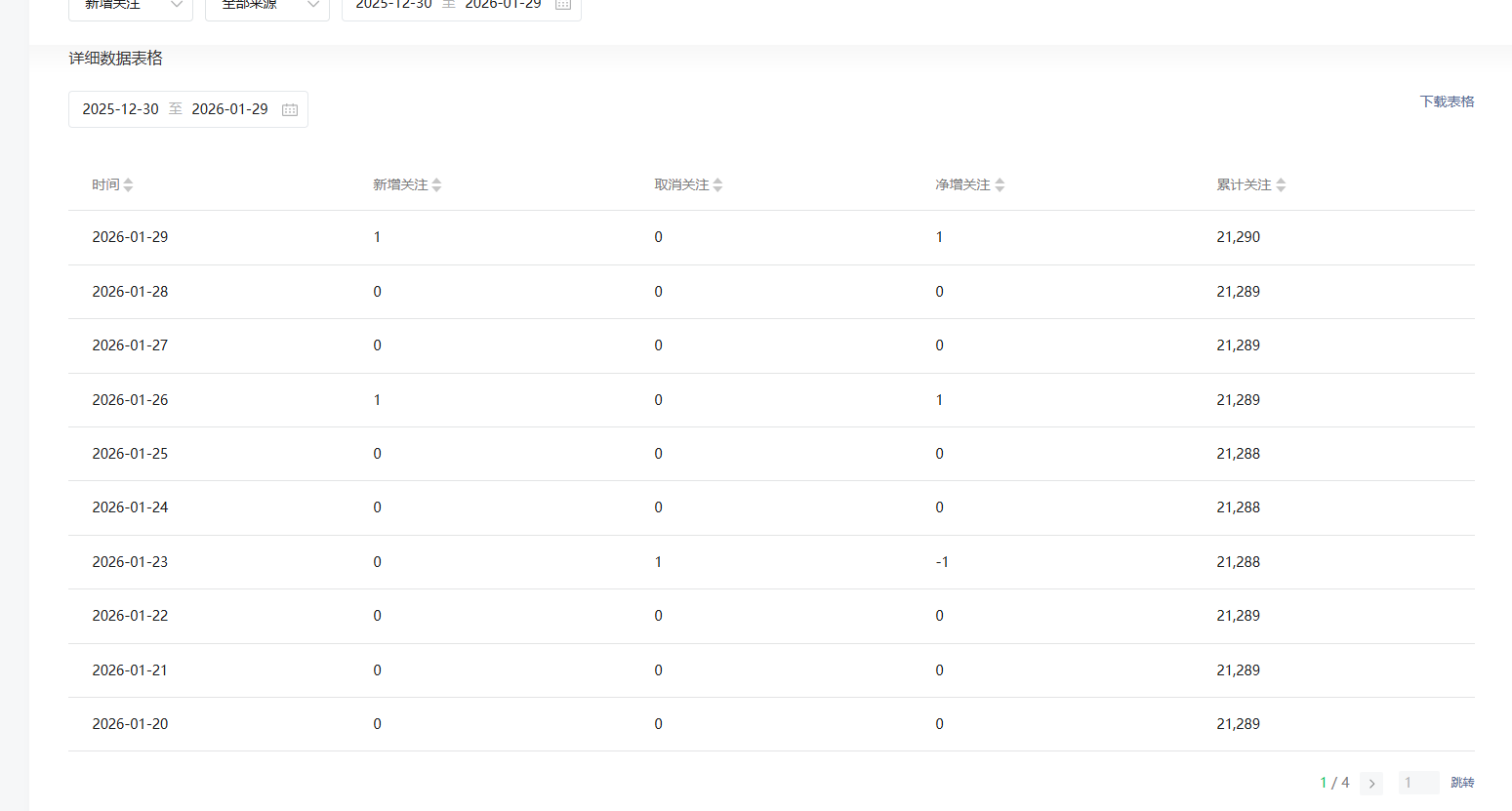Open the top date range picker

point(448,6)
